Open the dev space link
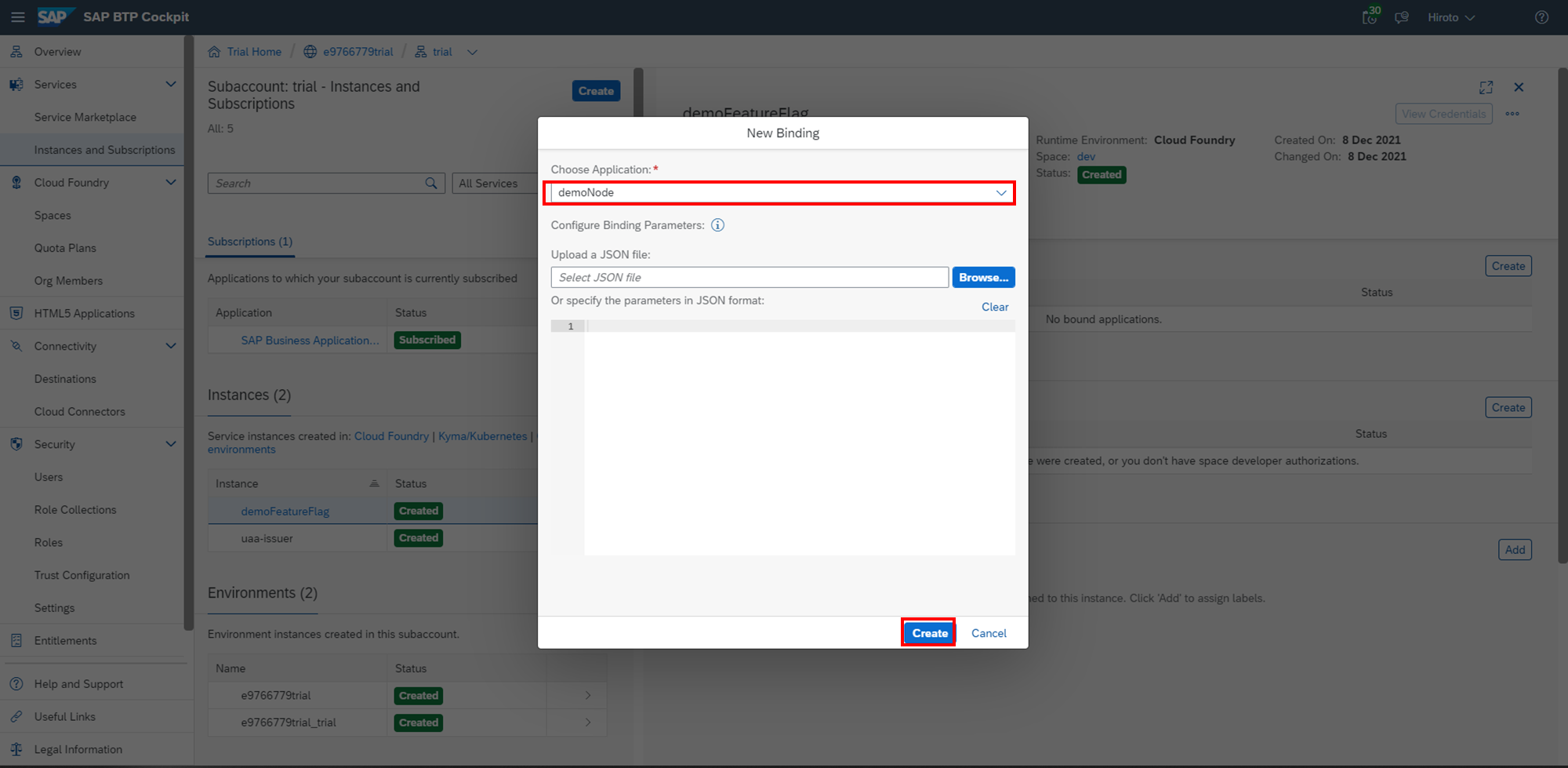 point(1086,157)
